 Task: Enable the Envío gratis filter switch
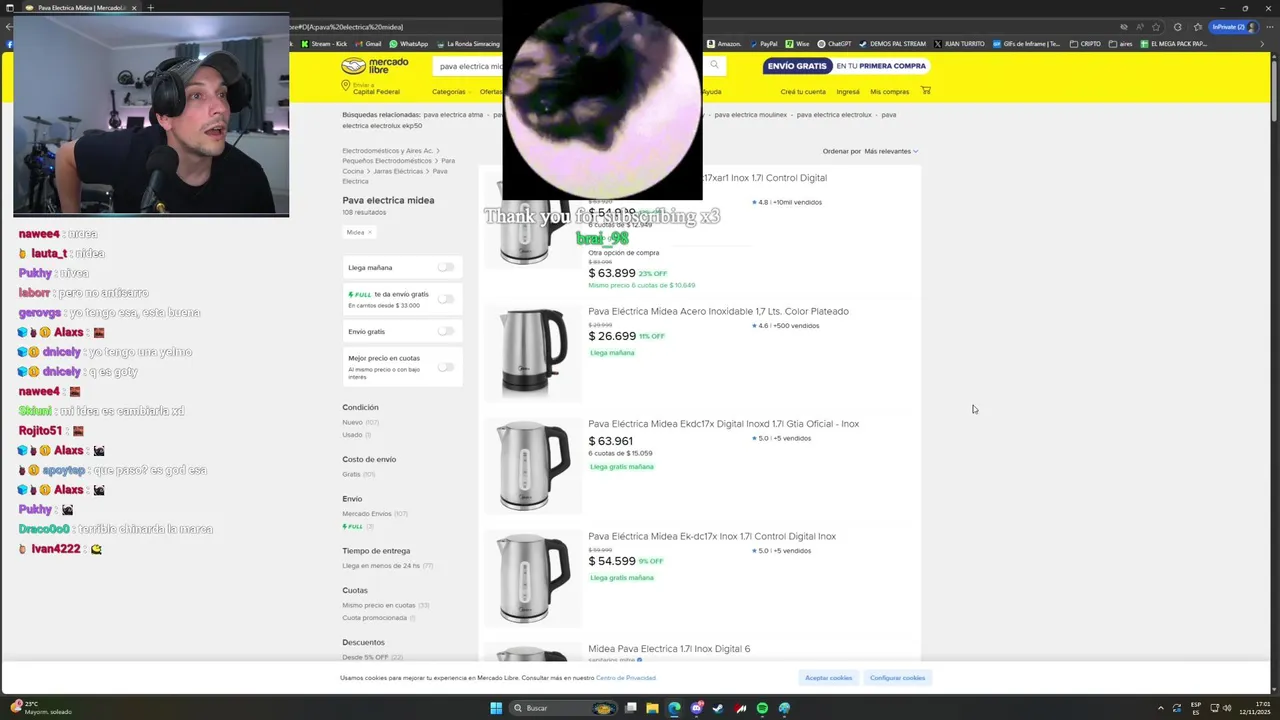click(x=446, y=331)
